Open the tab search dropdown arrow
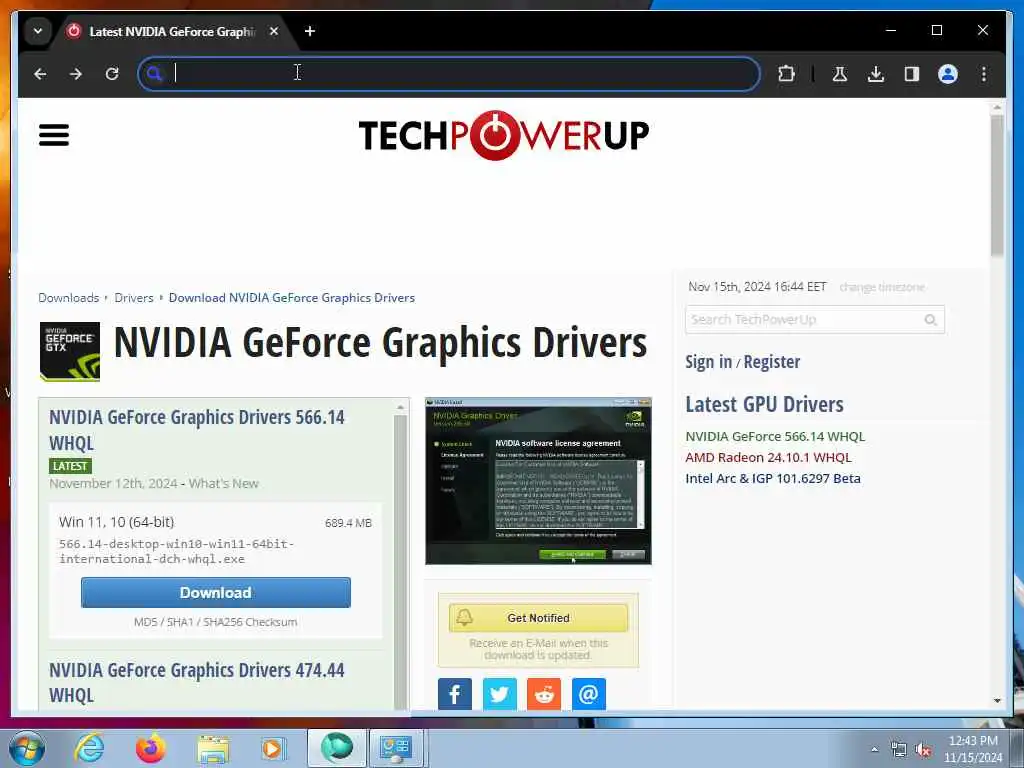 (38, 31)
